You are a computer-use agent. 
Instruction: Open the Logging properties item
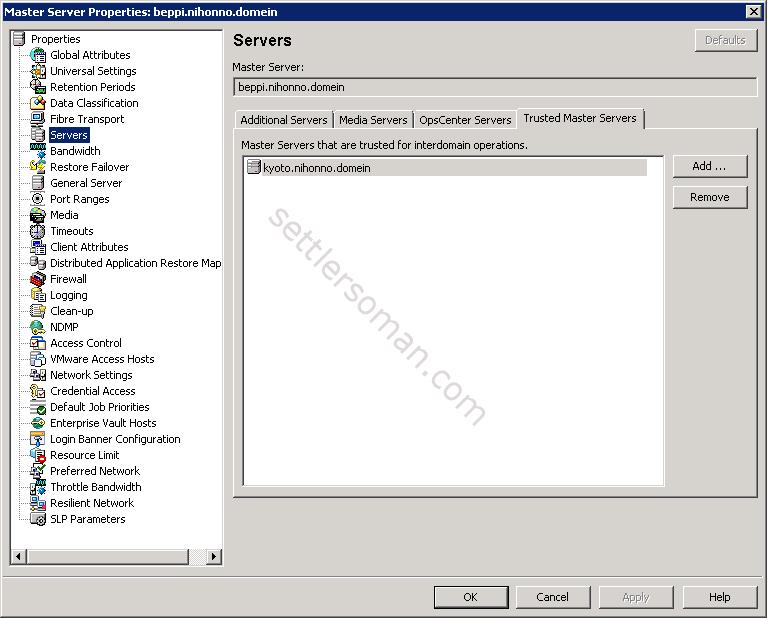point(68,295)
